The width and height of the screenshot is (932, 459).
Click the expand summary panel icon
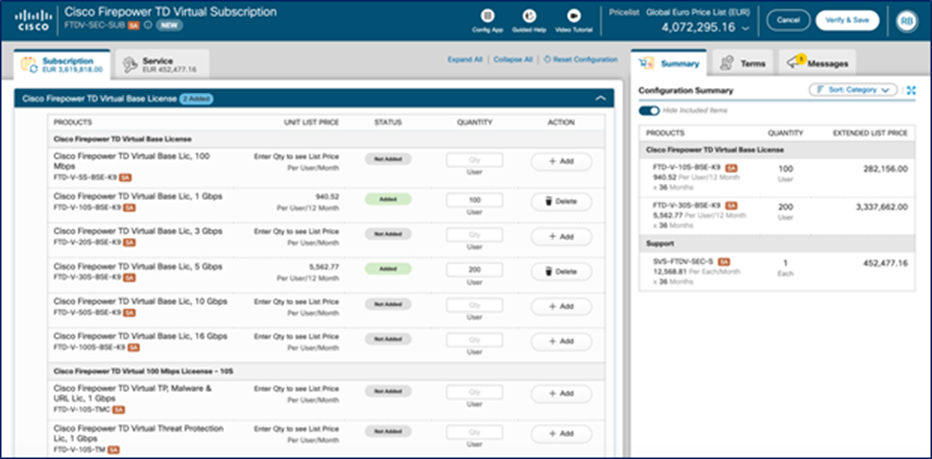912,90
